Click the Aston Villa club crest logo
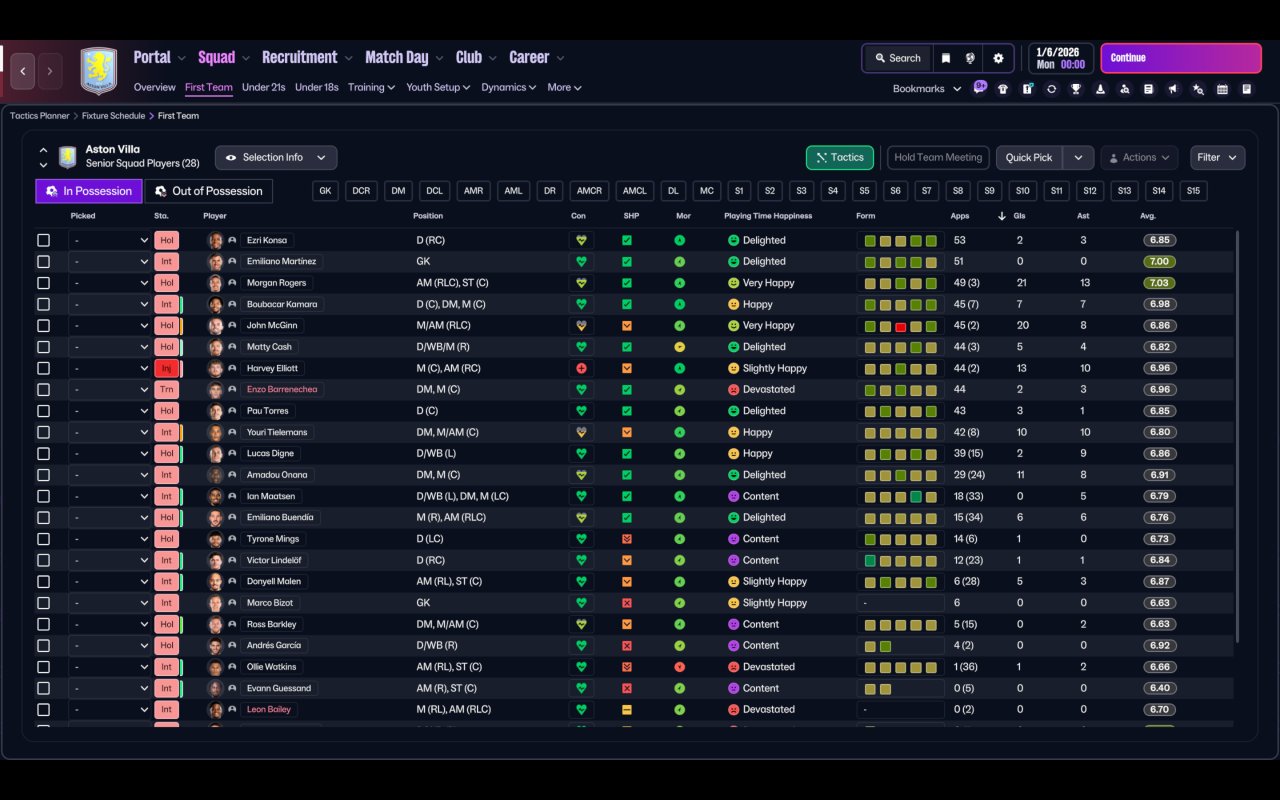 pos(98,71)
